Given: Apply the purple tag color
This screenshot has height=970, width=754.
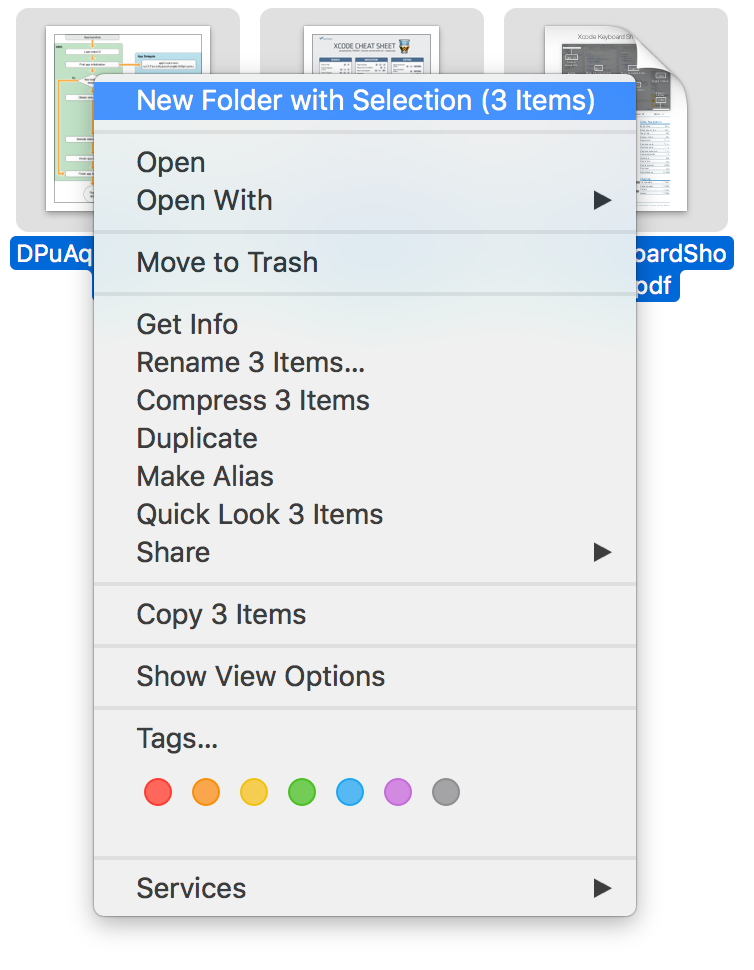Looking at the screenshot, I should (x=398, y=793).
